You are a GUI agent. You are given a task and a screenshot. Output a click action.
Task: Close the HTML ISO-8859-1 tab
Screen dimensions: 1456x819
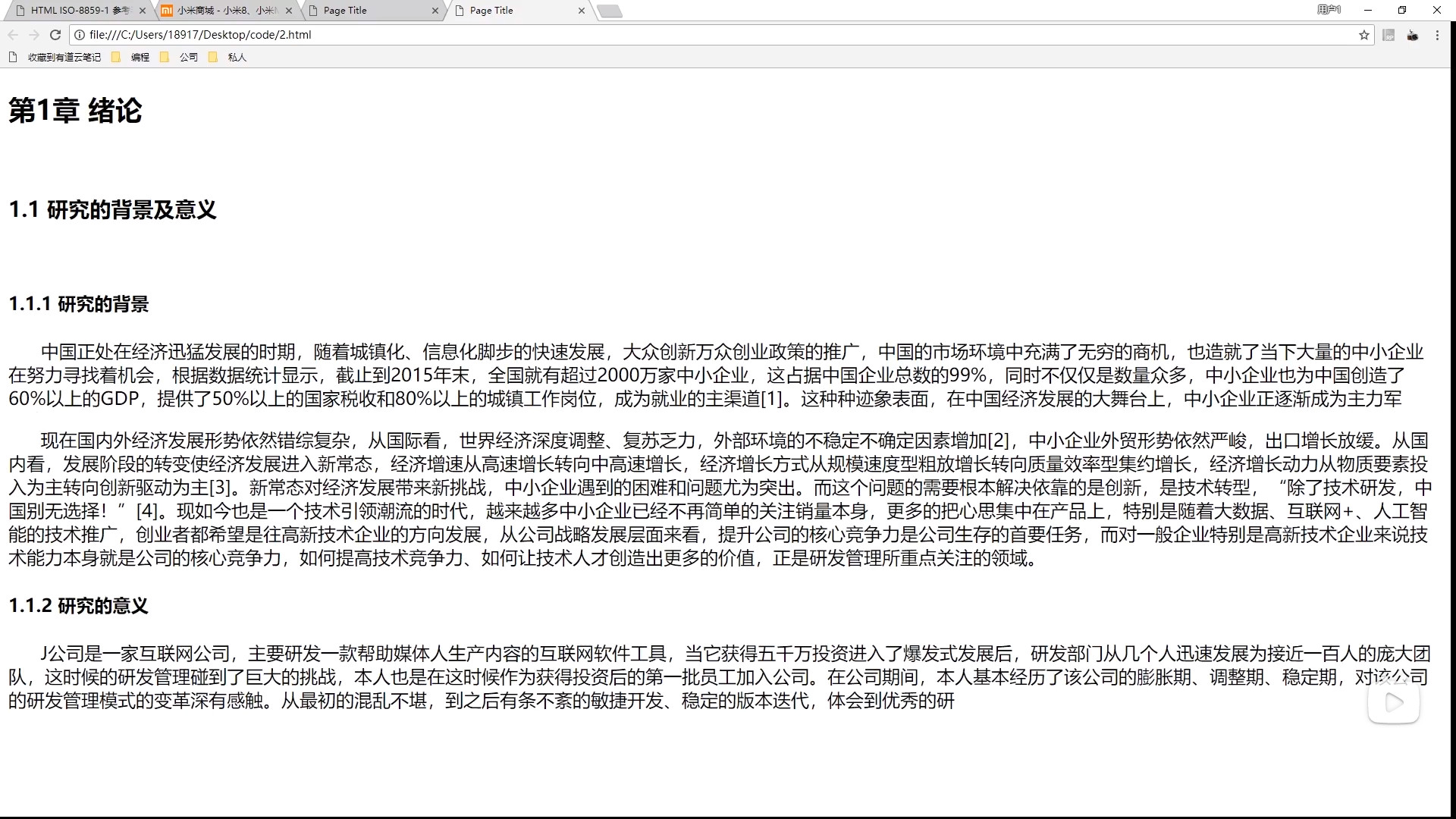[143, 11]
